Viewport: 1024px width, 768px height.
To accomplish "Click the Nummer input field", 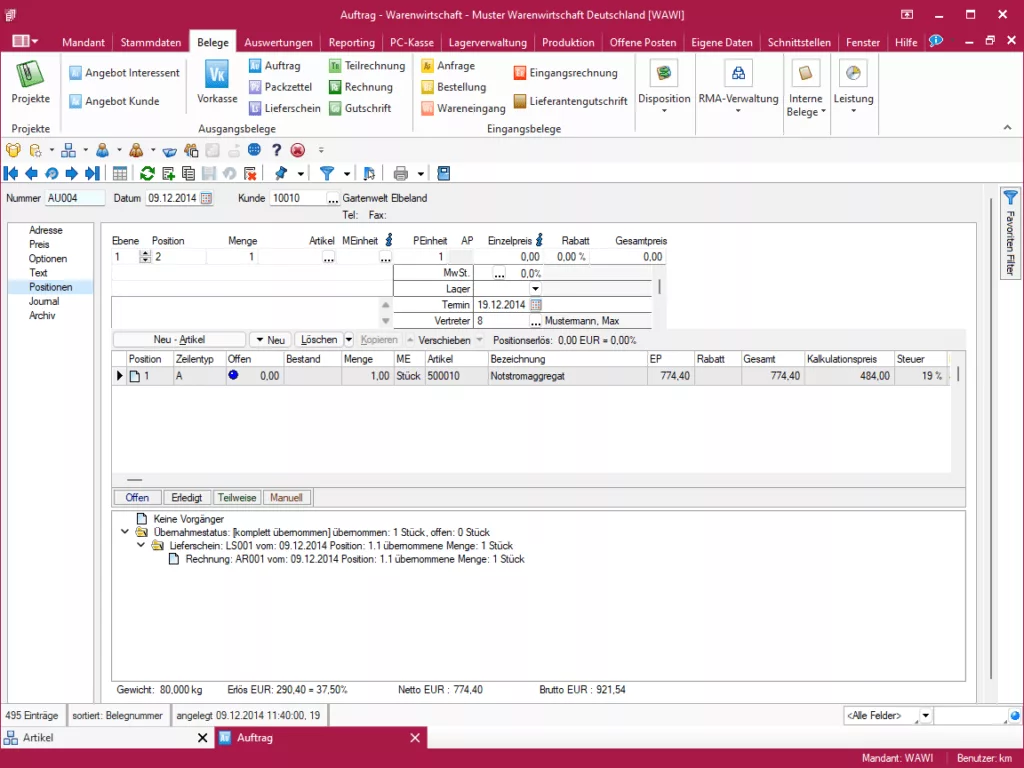I will click(74, 198).
